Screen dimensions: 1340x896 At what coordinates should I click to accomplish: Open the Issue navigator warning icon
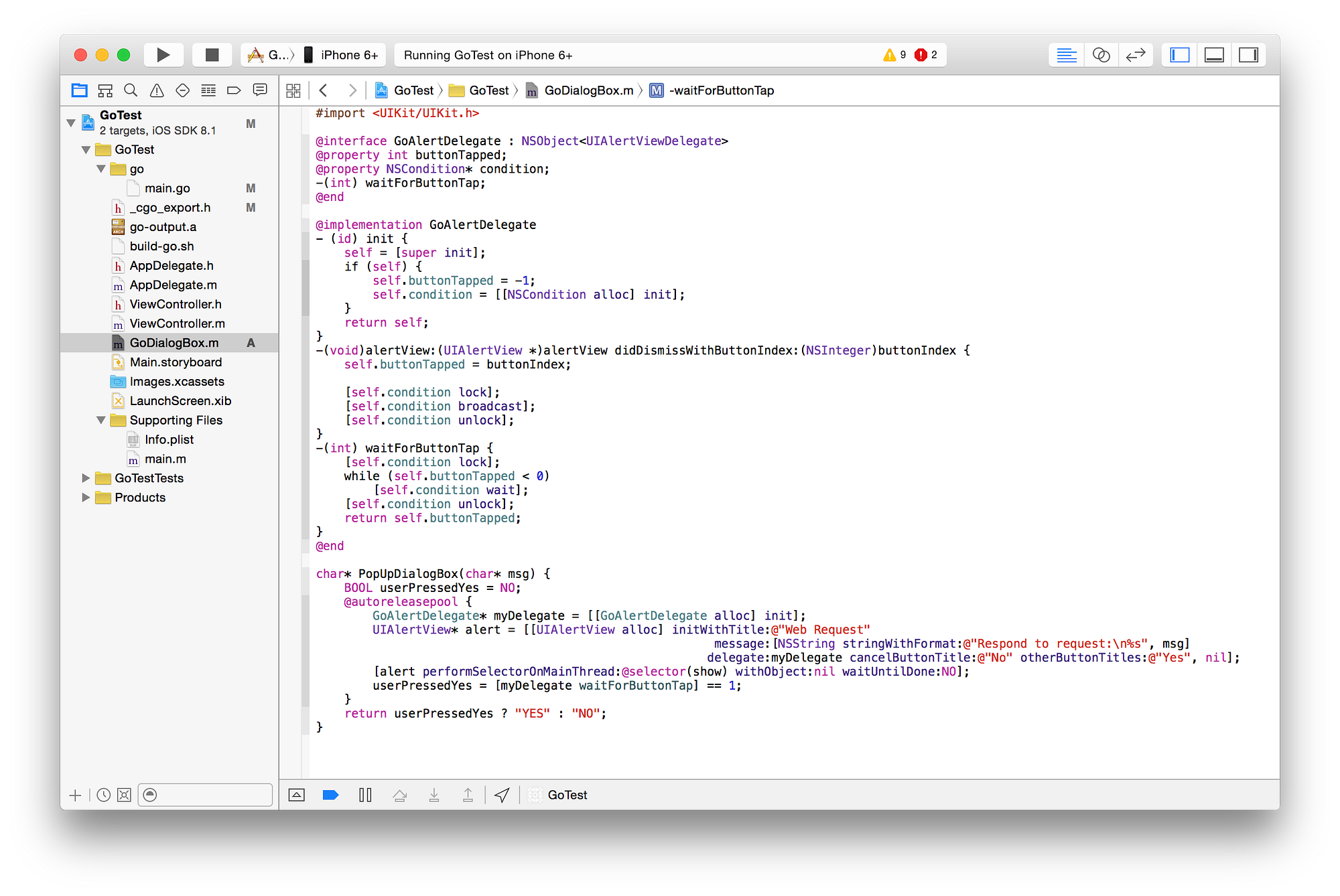(x=157, y=90)
